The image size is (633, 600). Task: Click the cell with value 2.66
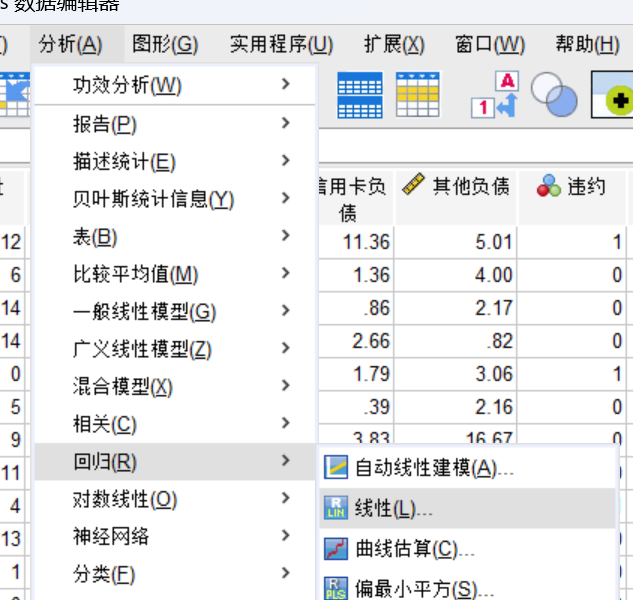[355, 341]
